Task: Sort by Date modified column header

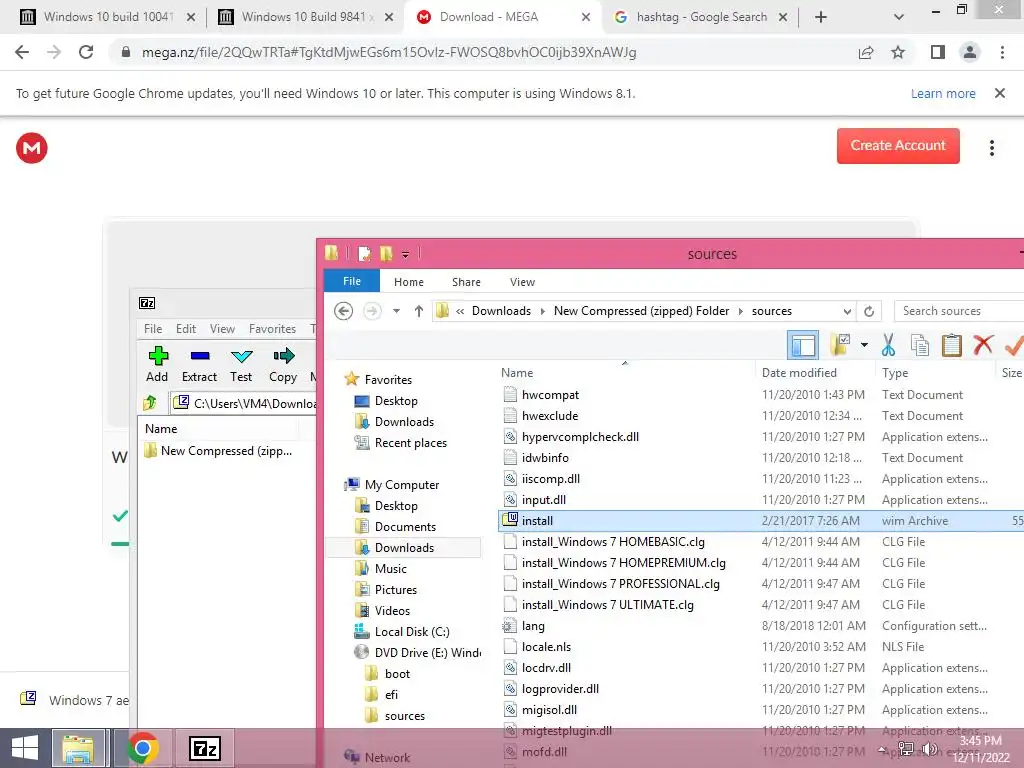Action: coord(799,373)
